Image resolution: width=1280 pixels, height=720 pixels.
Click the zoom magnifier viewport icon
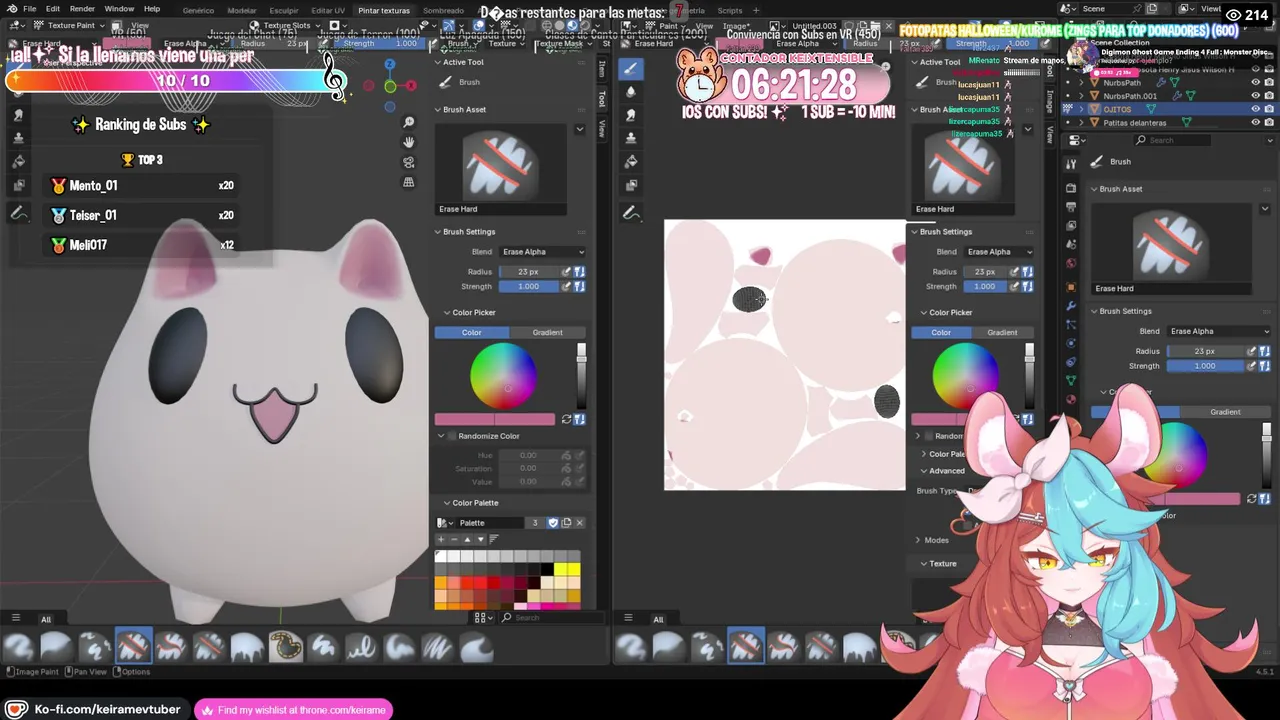(409, 122)
